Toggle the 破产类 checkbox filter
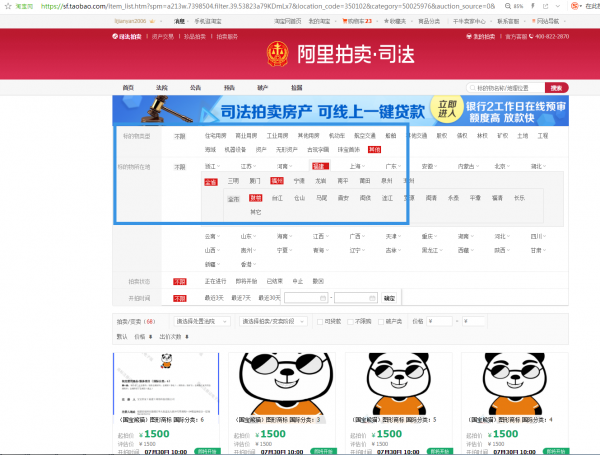 380,322
